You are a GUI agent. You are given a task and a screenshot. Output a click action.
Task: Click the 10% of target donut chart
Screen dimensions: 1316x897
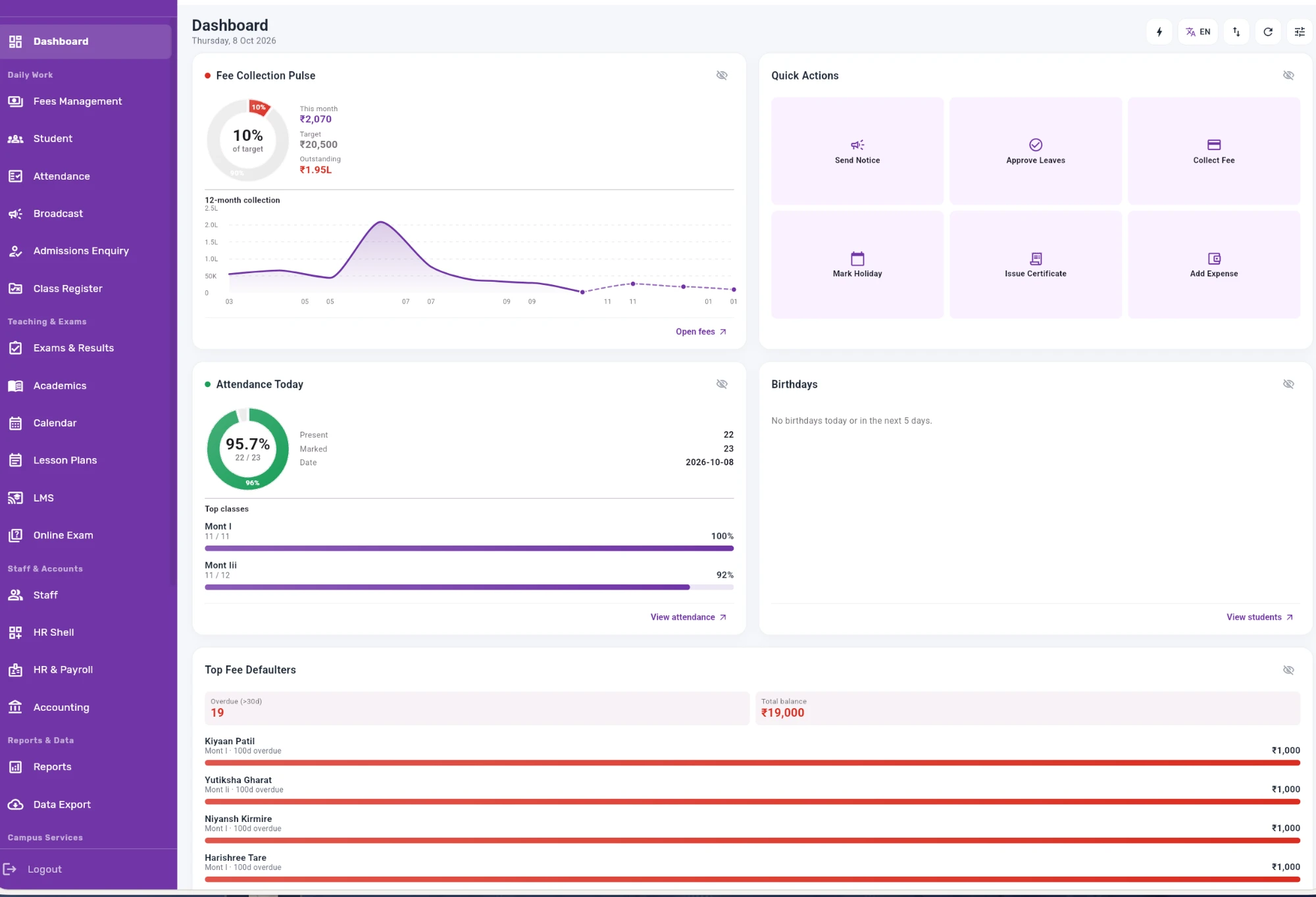click(x=248, y=140)
